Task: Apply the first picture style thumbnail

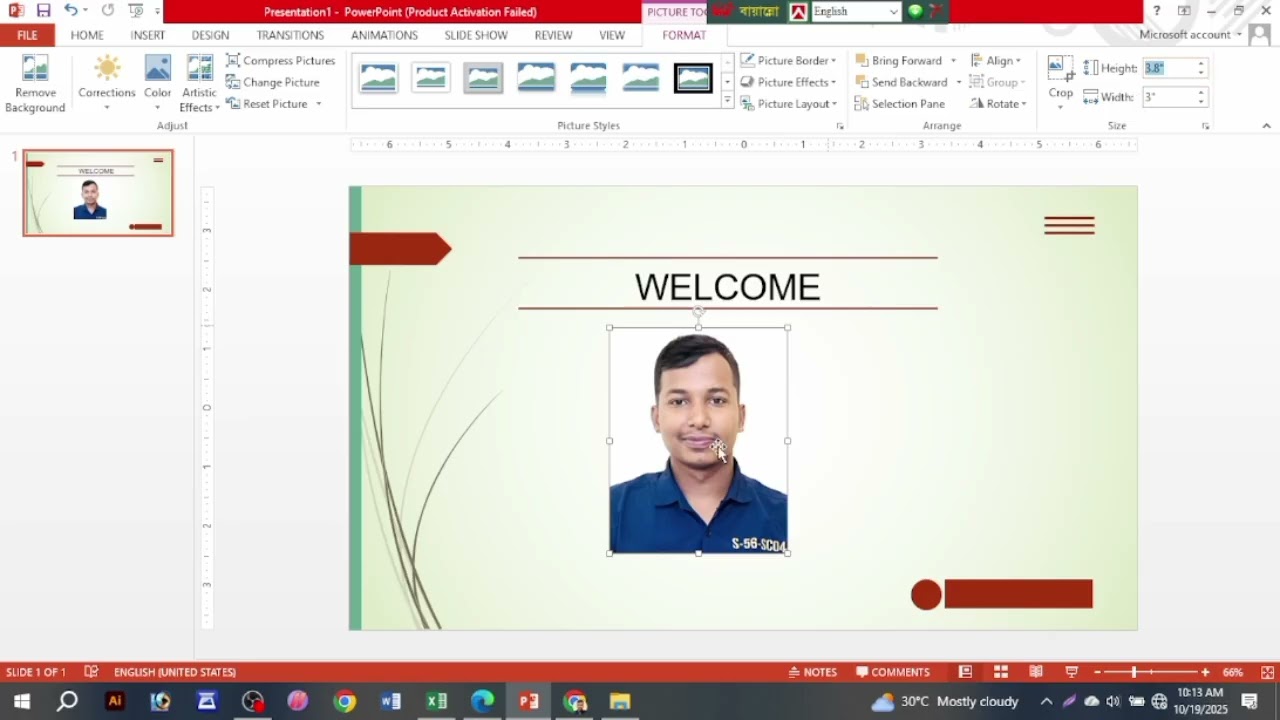Action: (x=379, y=78)
